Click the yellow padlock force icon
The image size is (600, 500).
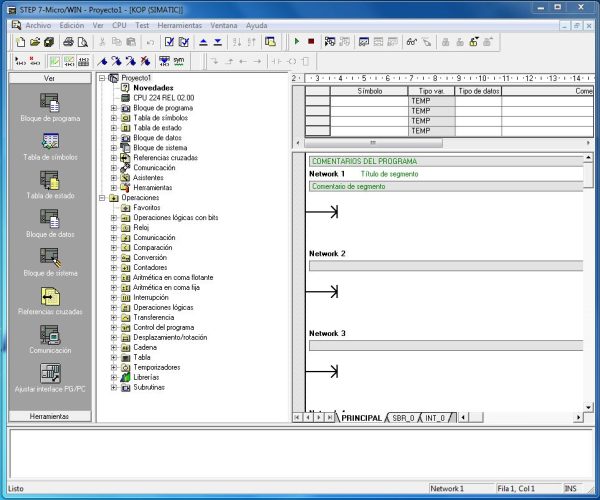pyautogui.click(x=474, y=42)
